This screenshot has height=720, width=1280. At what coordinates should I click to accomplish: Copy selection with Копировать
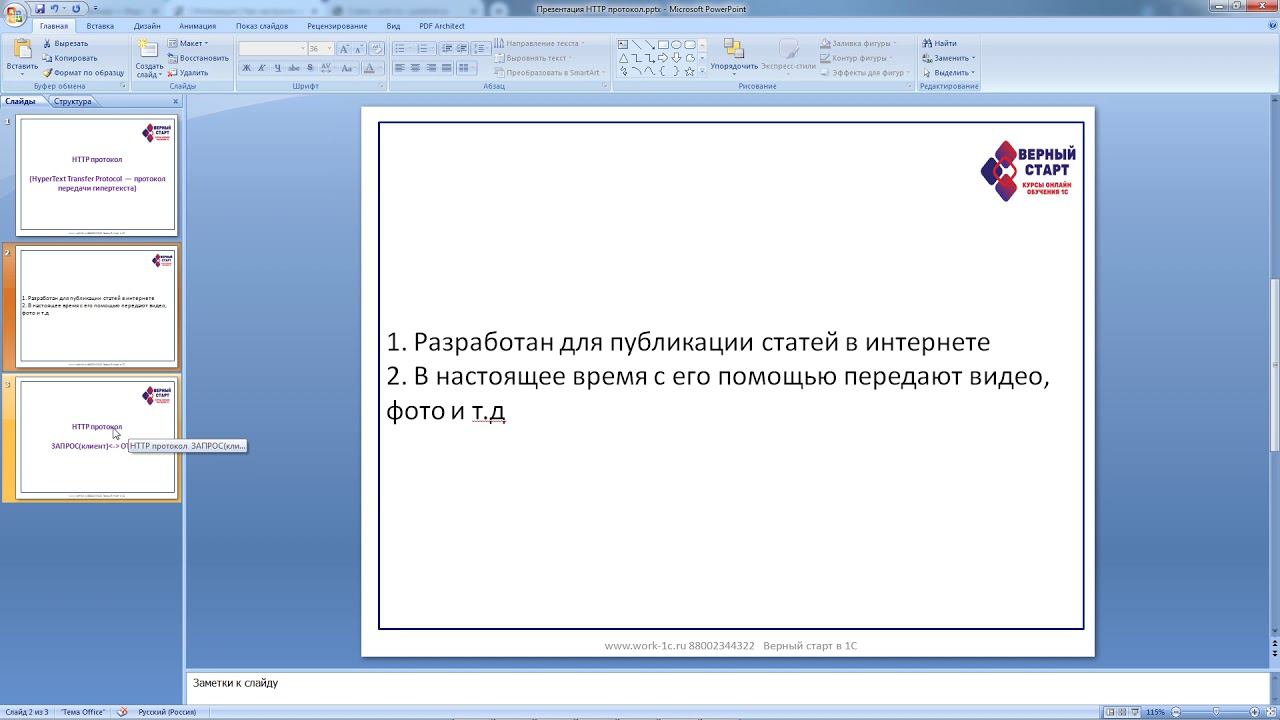(69, 58)
